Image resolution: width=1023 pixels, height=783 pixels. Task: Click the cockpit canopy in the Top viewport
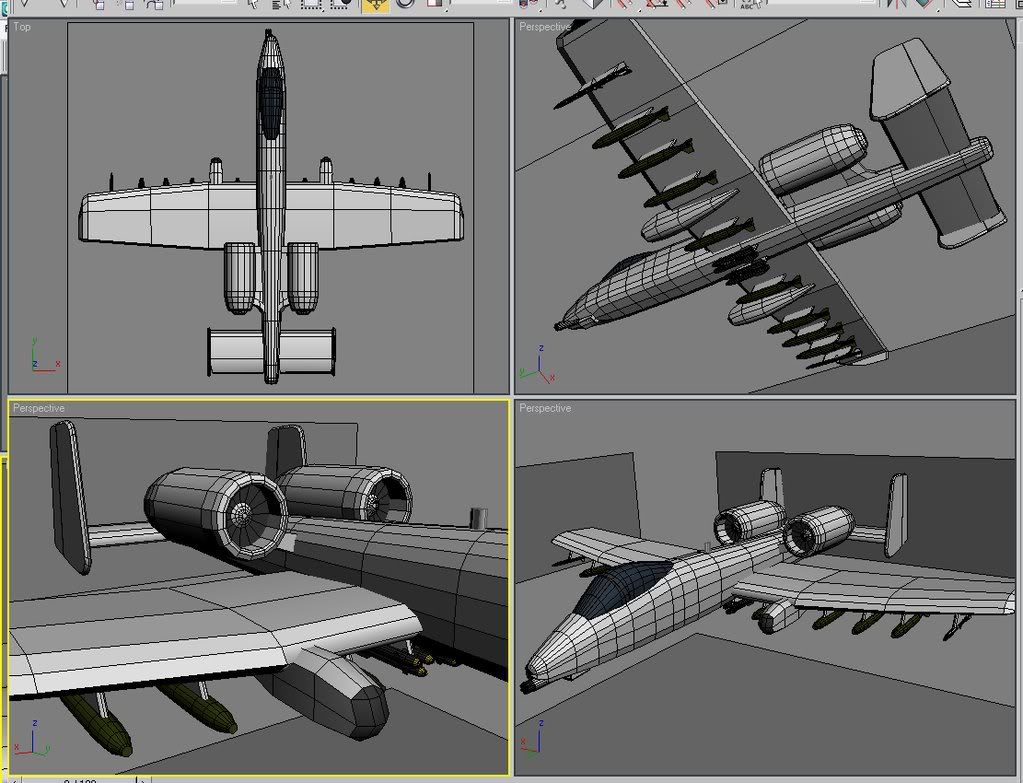(x=270, y=105)
